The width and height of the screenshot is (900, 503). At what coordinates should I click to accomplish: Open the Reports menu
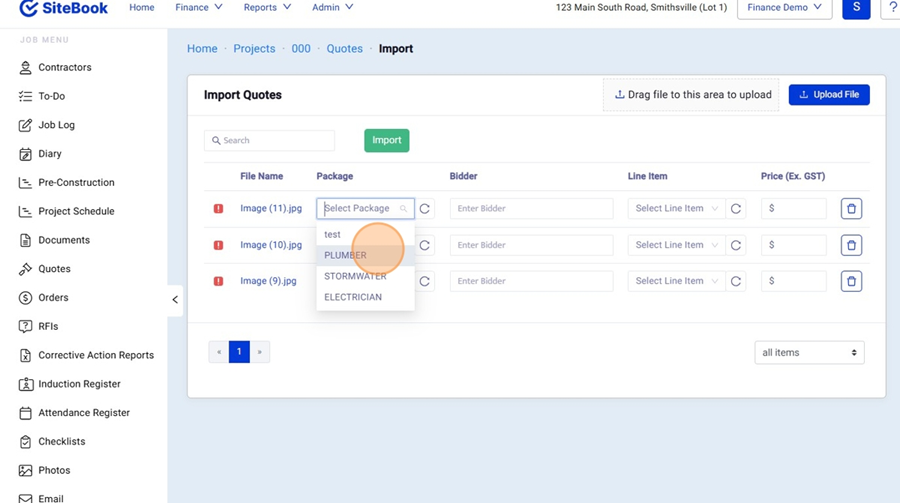(x=267, y=8)
